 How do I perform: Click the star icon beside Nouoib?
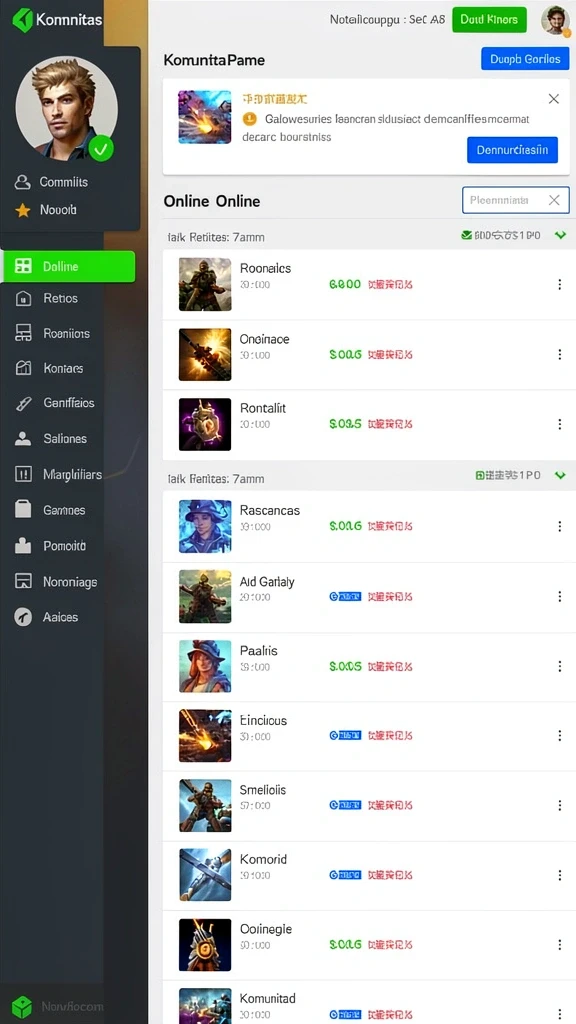coord(23,210)
